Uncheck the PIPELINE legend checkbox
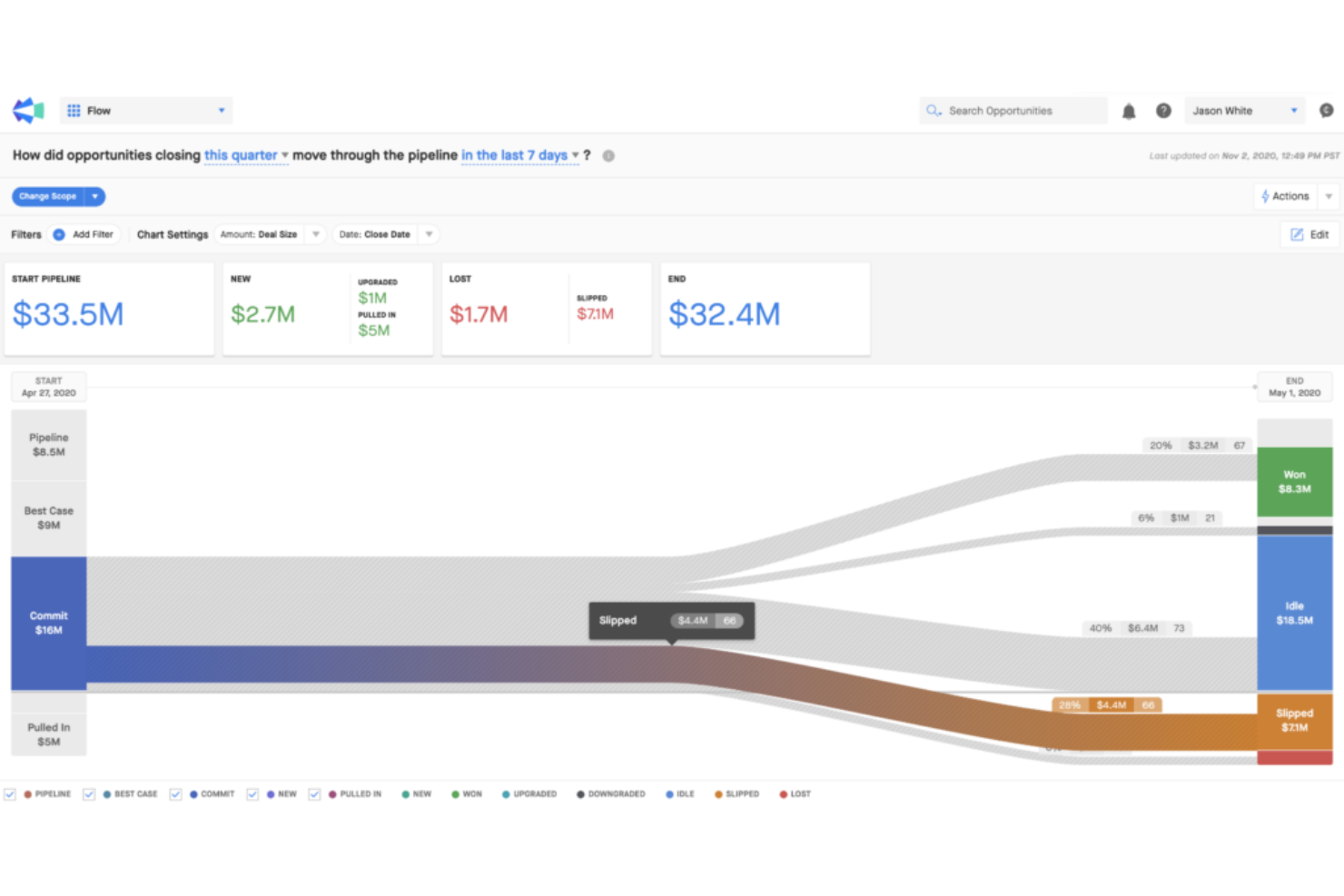 point(10,793)
